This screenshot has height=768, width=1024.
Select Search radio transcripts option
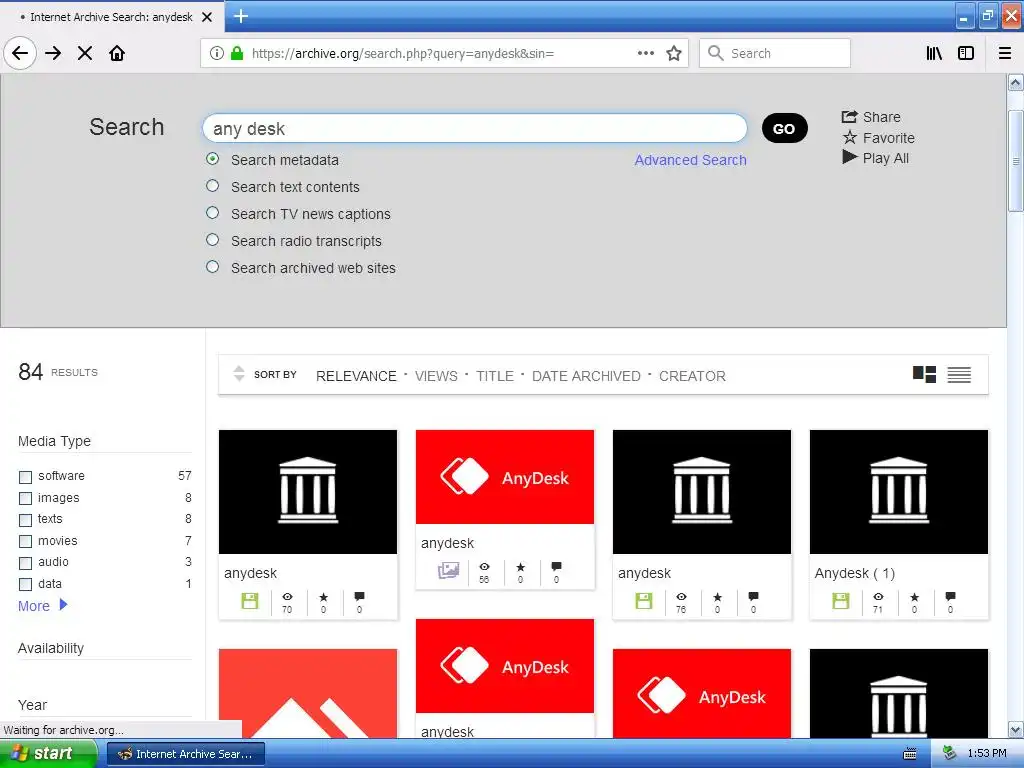click(212, 240)
